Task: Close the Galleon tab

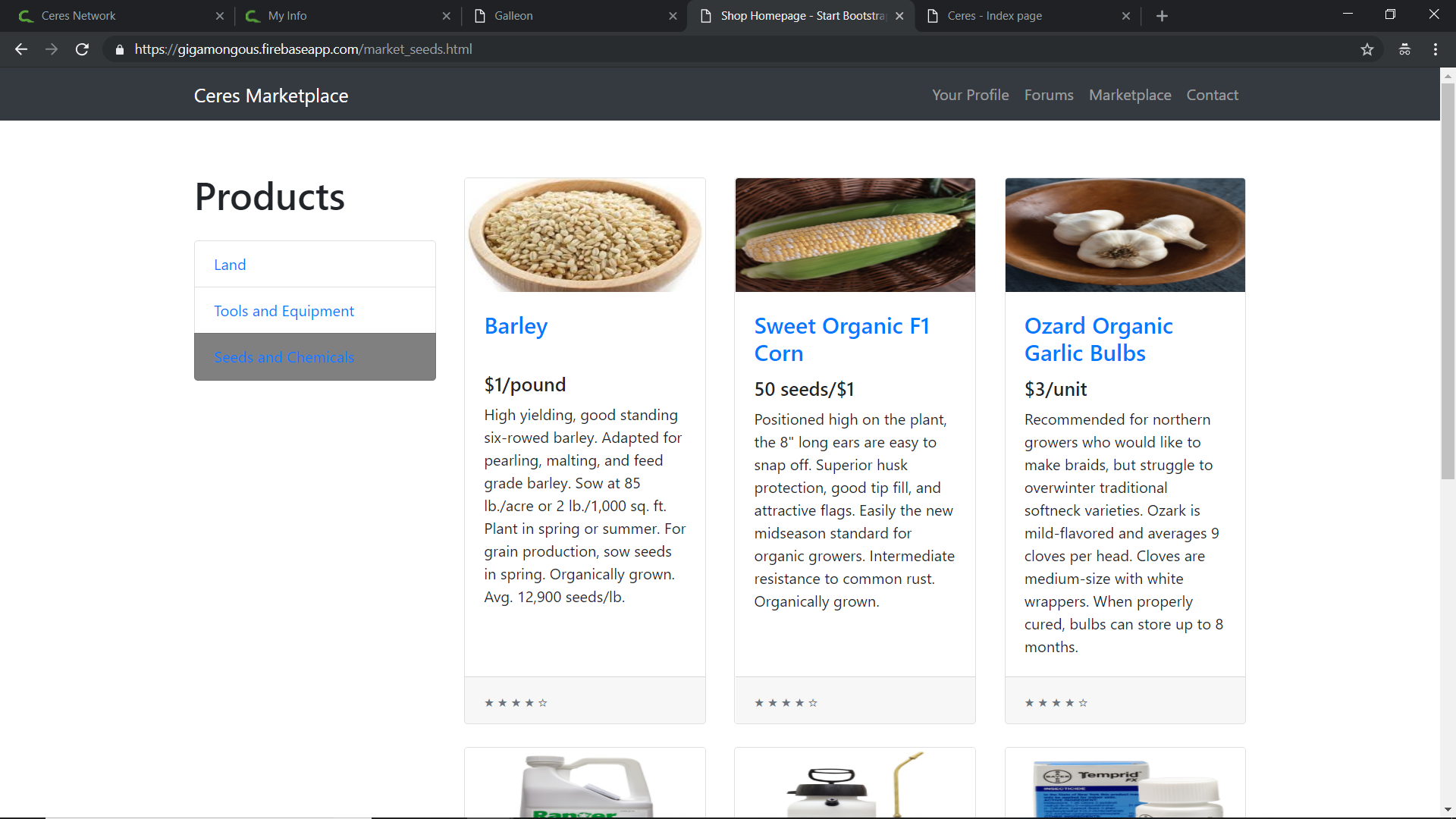Action: click(673, 16)
